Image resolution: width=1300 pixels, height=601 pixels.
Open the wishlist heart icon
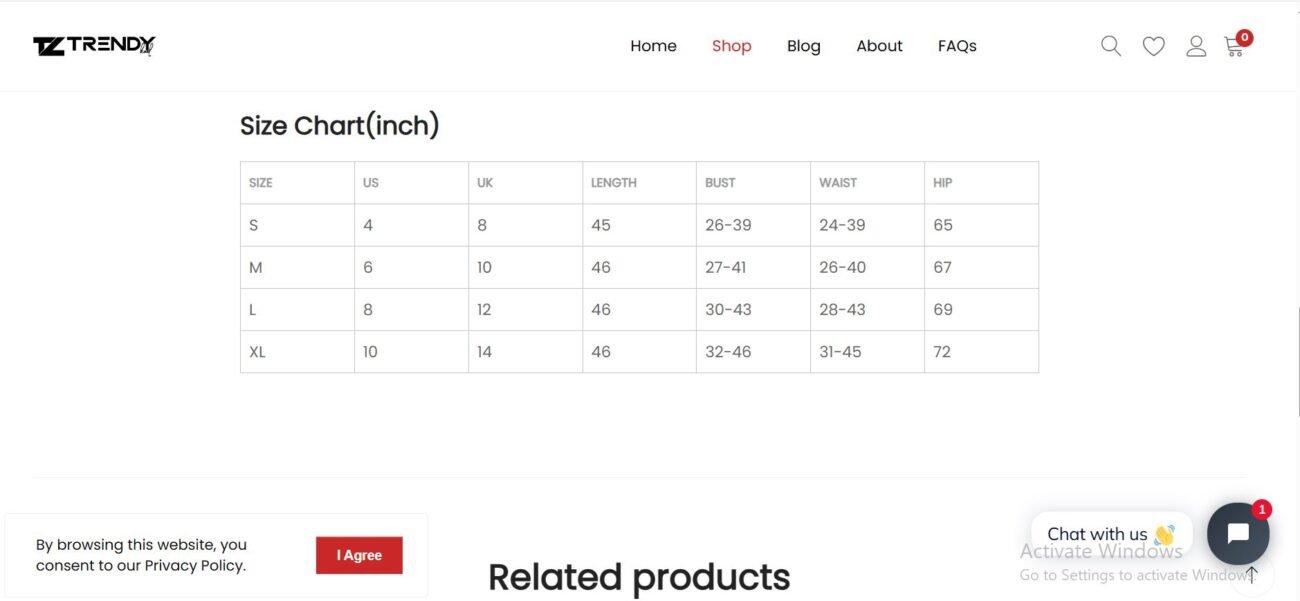pos(1153,46)
